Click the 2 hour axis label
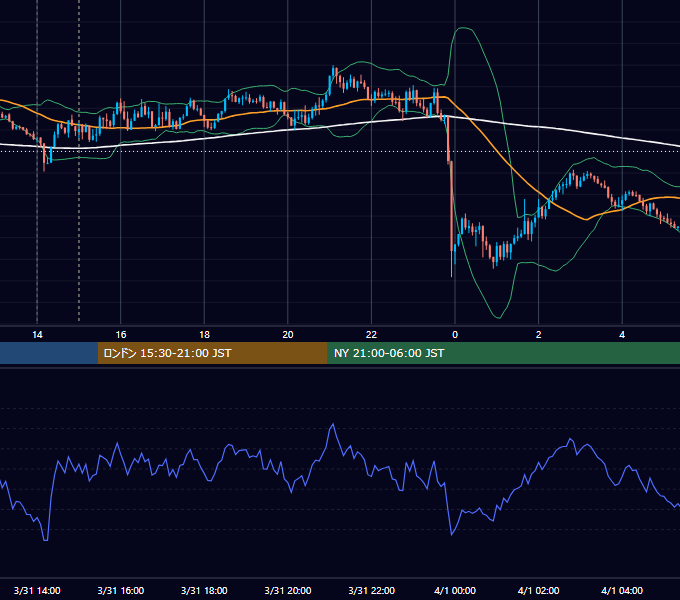The image size is (680, 600). (x=539, y=335)
